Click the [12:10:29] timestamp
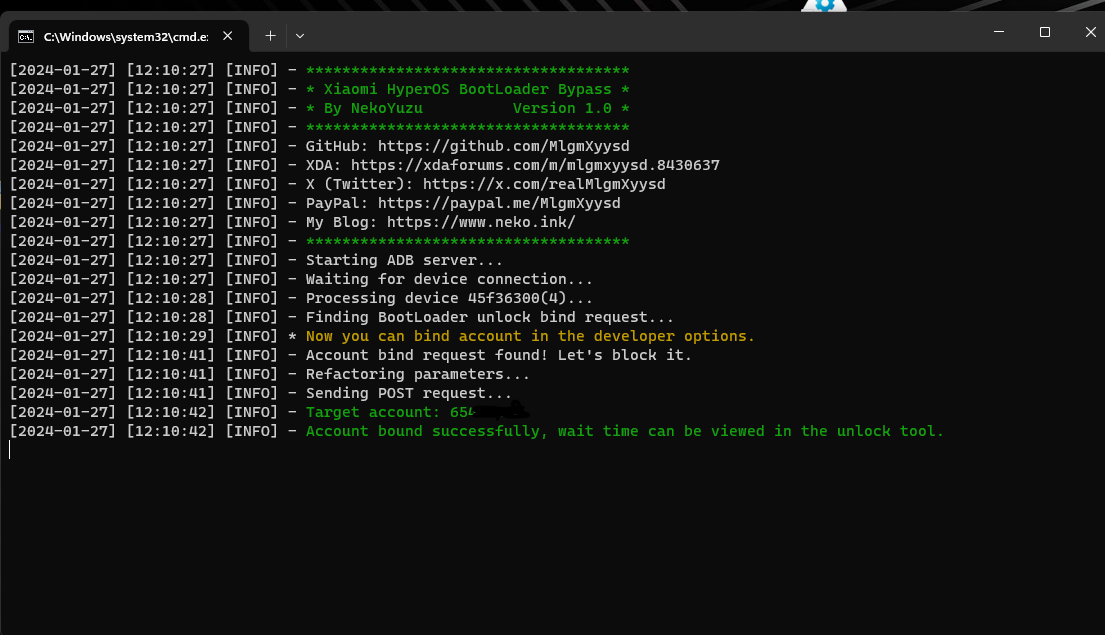The width and height of the screenshot is (1105, 635). (x=171, y=337)
